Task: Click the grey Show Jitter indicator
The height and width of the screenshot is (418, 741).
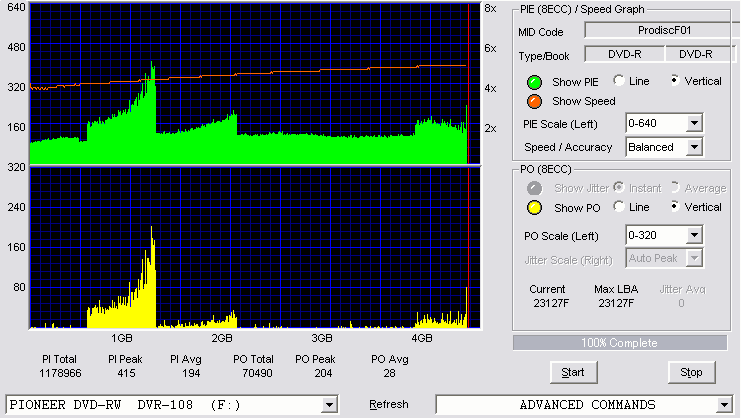Action: (x=534, y=188)
